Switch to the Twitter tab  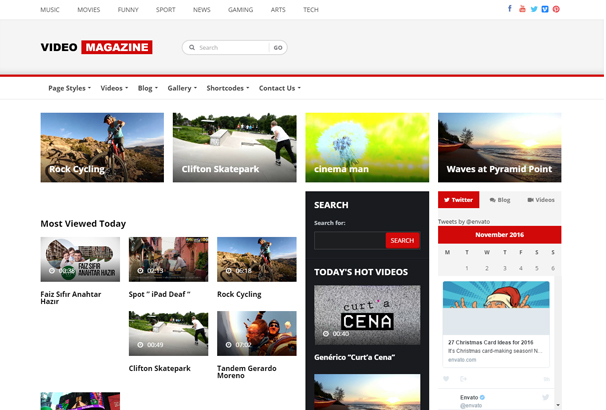[x=458, y=200]
